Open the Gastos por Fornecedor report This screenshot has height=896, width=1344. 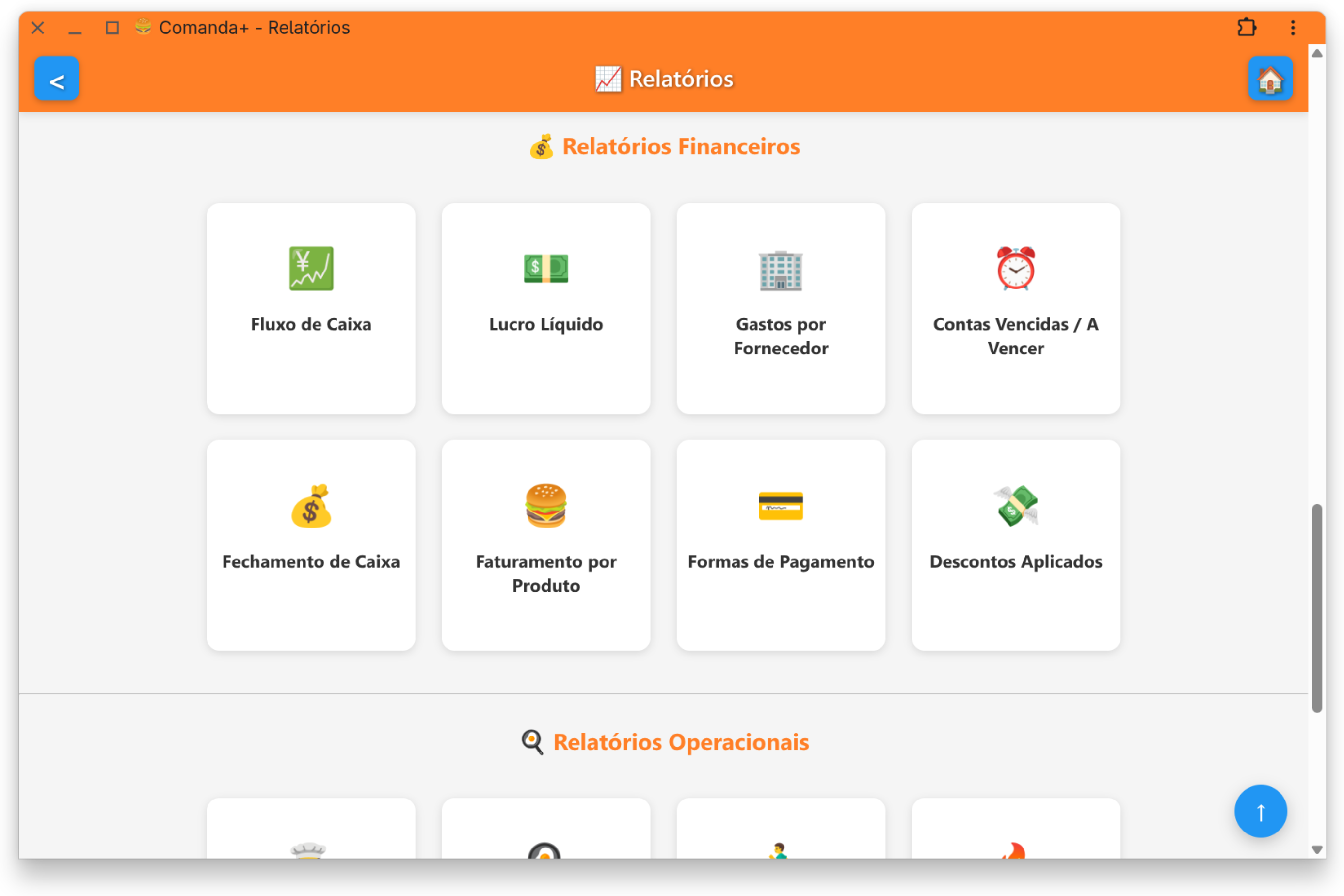(x=781, y=308)
